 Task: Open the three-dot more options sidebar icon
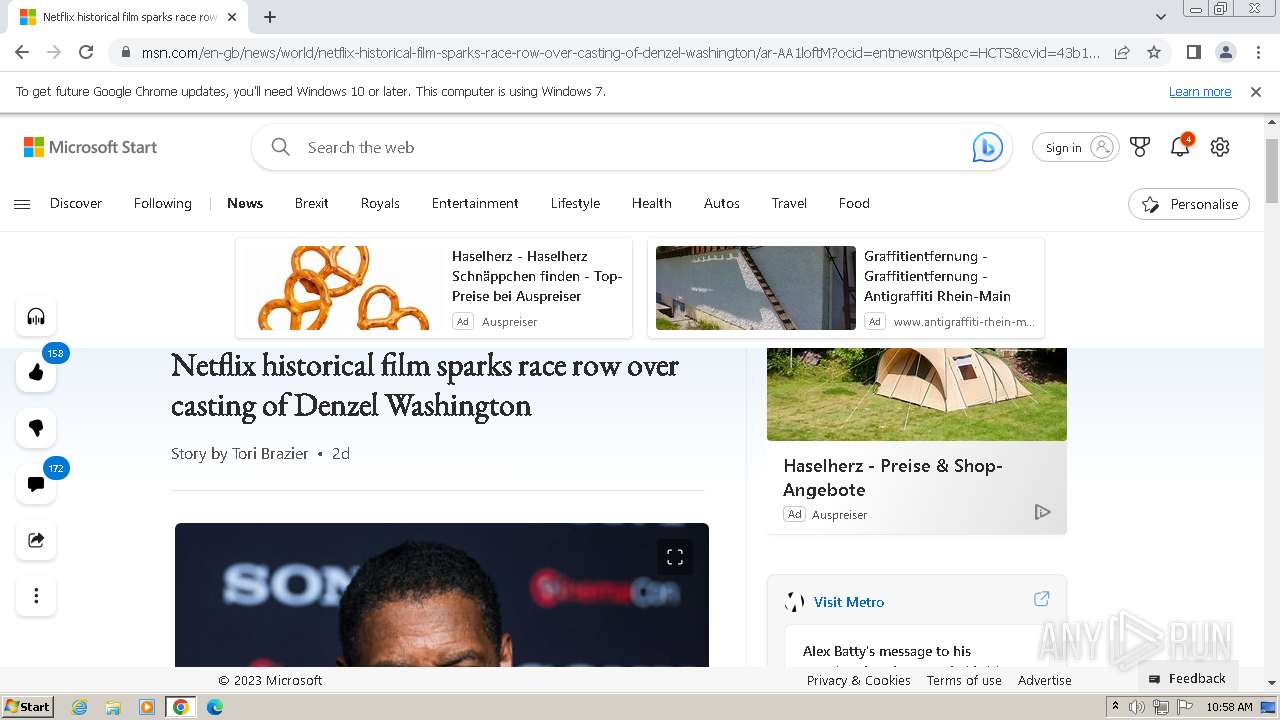[36, 596]
